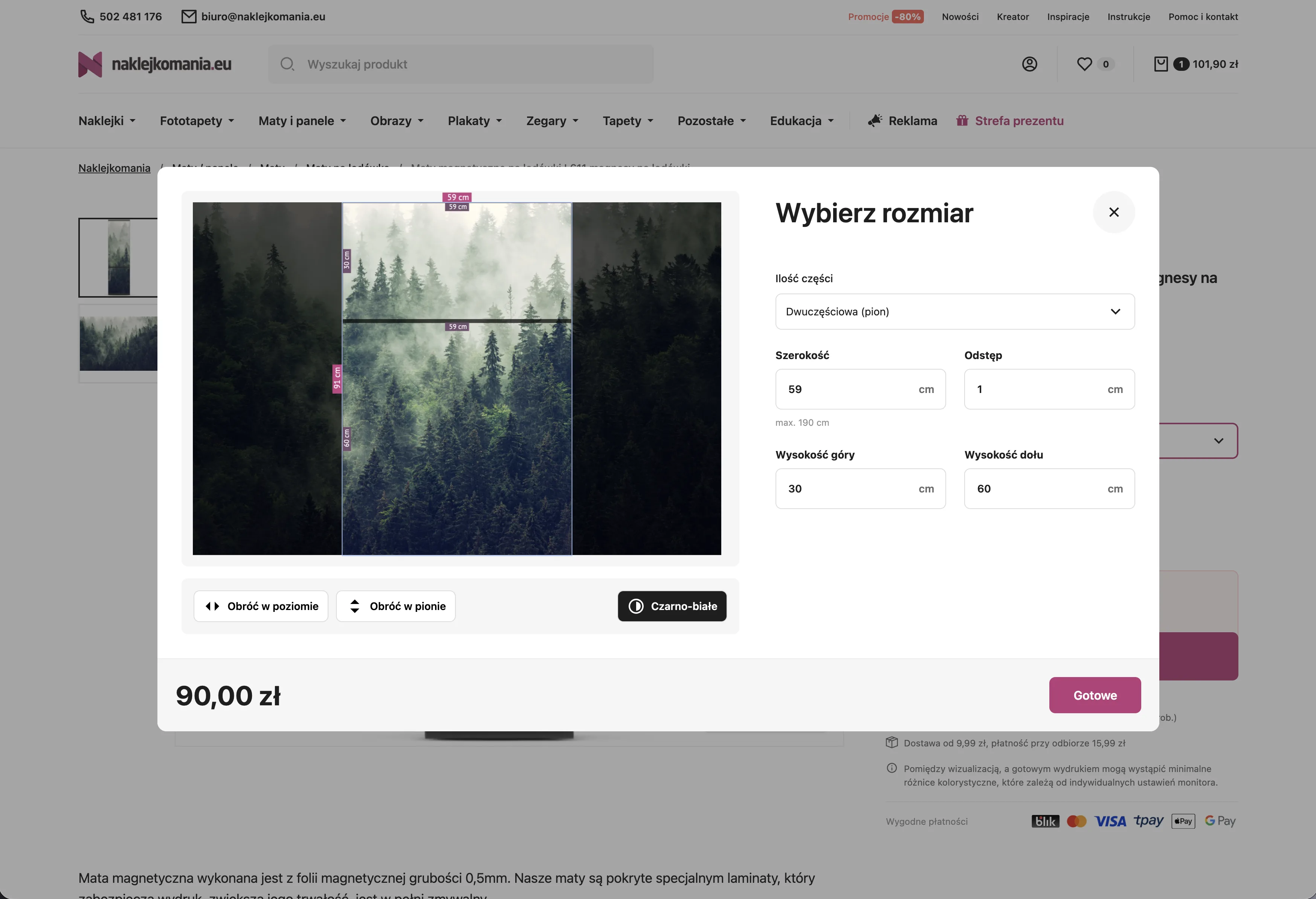Open the Nowości menu item
1316x899 pixels.
pos(960,17)
